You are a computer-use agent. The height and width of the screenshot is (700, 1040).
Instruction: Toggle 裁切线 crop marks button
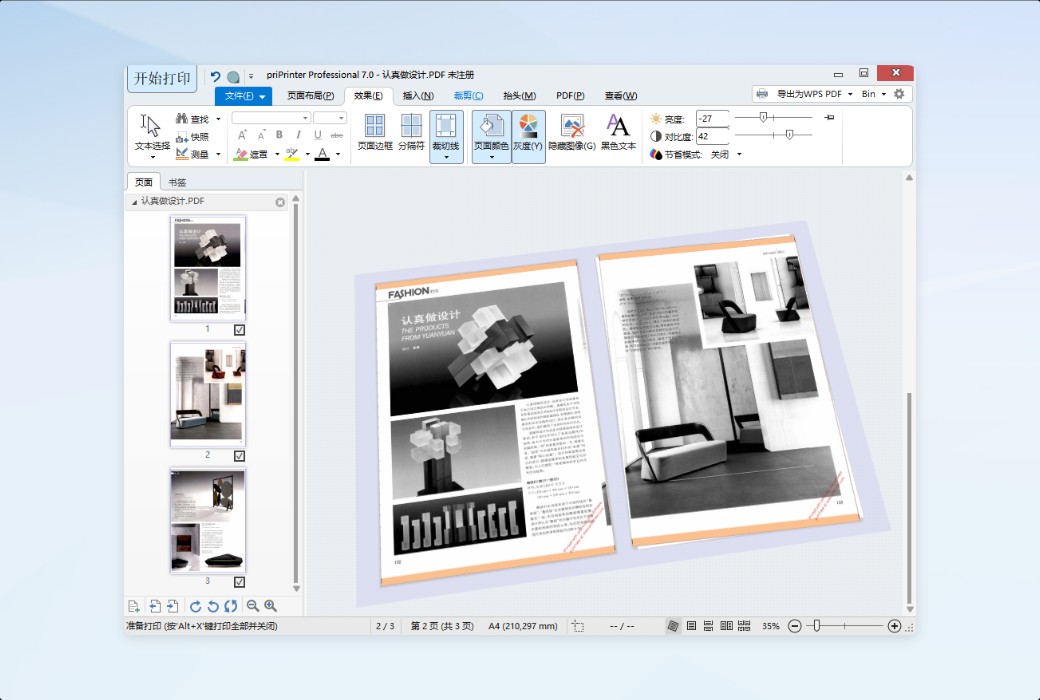click(x=446, y=136)
